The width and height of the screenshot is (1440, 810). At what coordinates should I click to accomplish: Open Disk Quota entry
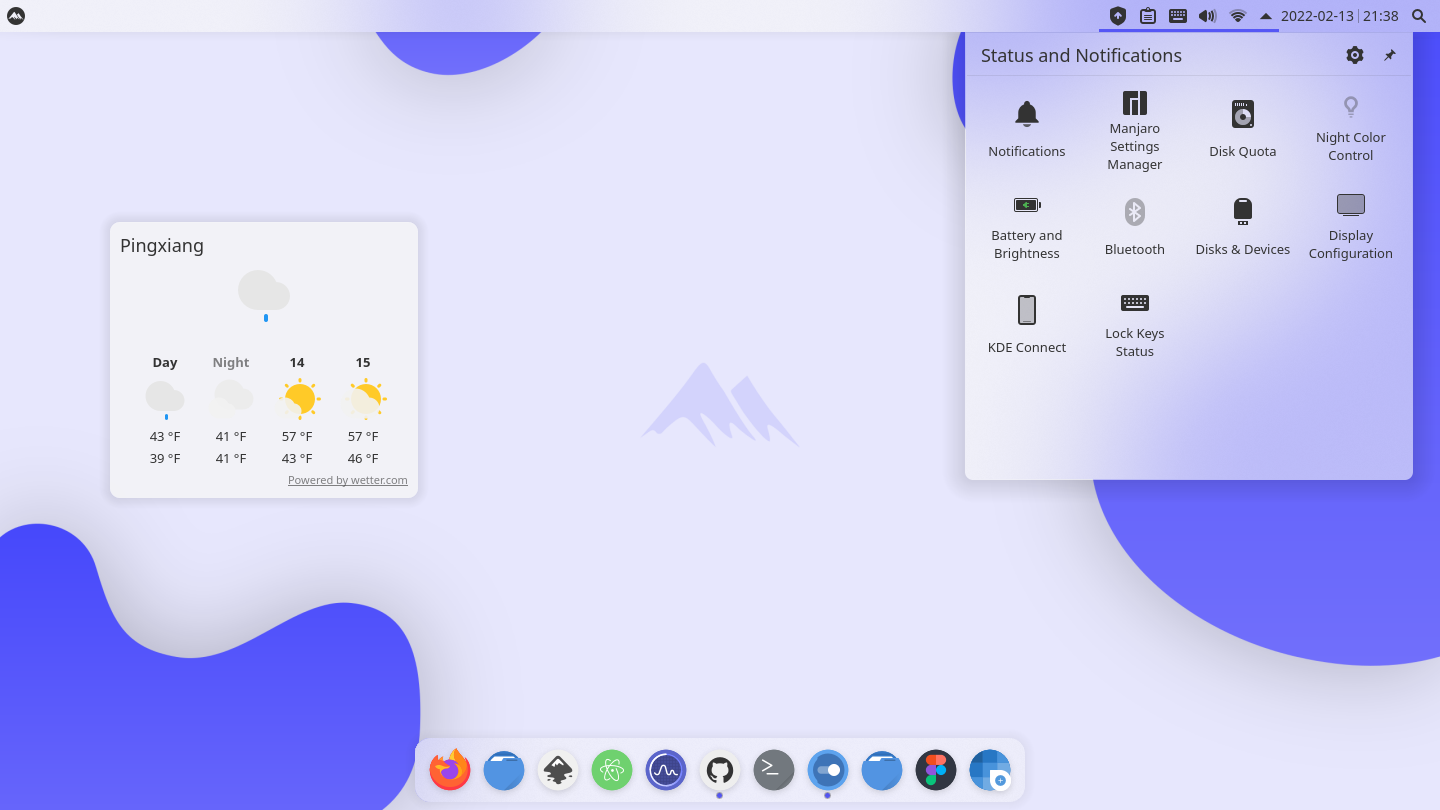[x=1243, y=128]
